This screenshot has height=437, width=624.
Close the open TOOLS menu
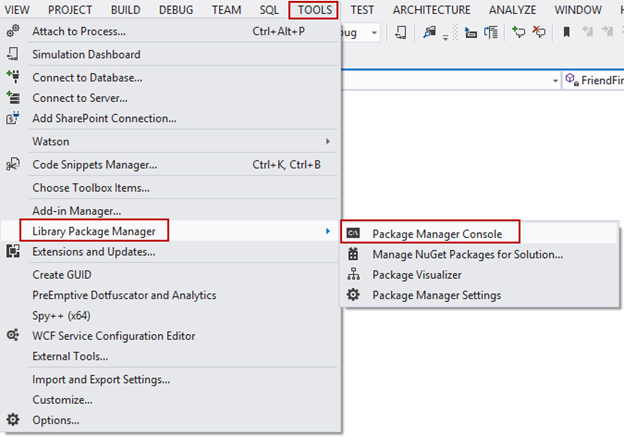coord(314,10)
